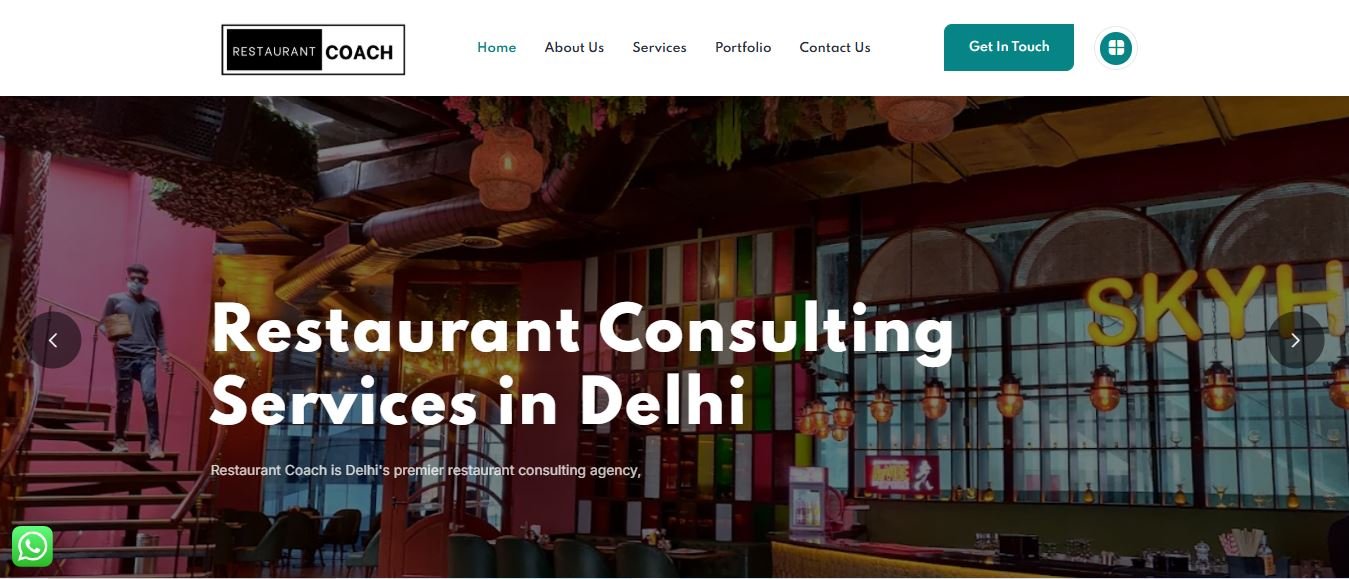Click the silver air duct on the ceiling
Image resolution: width=1349 pixels, height=579 pixels.
coord(450,222)
